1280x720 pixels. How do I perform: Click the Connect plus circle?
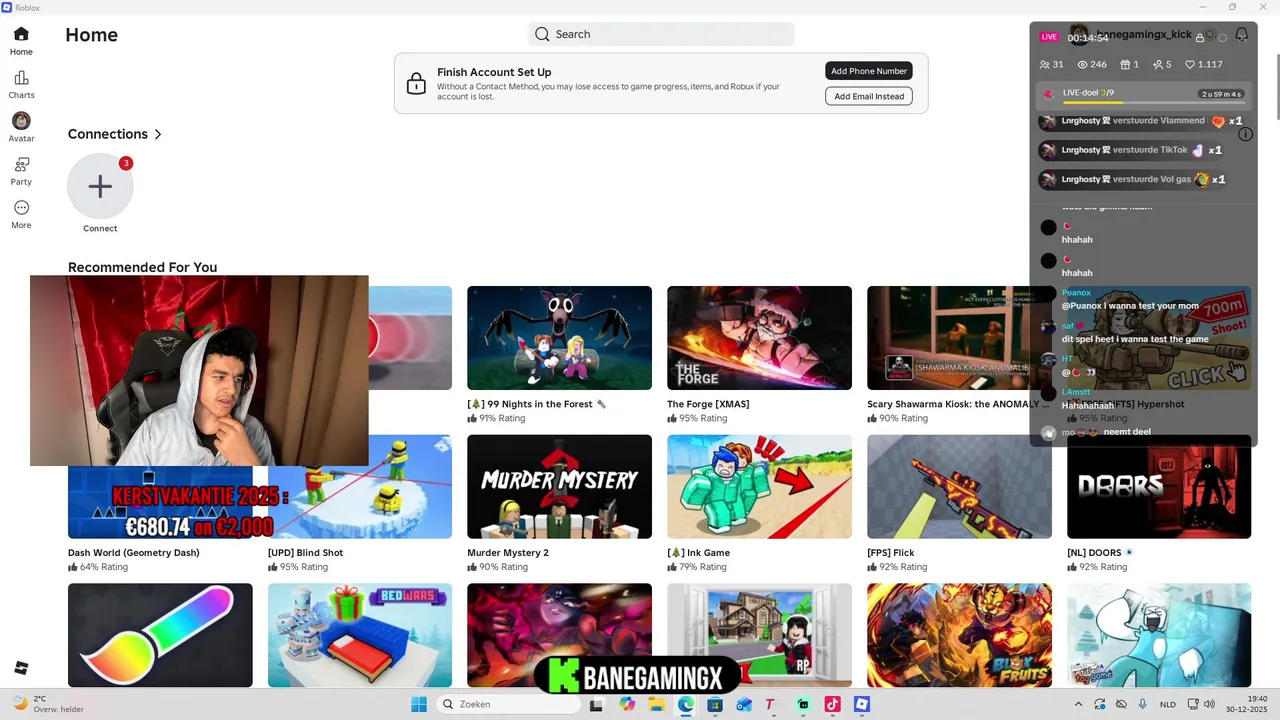point(100,186)
